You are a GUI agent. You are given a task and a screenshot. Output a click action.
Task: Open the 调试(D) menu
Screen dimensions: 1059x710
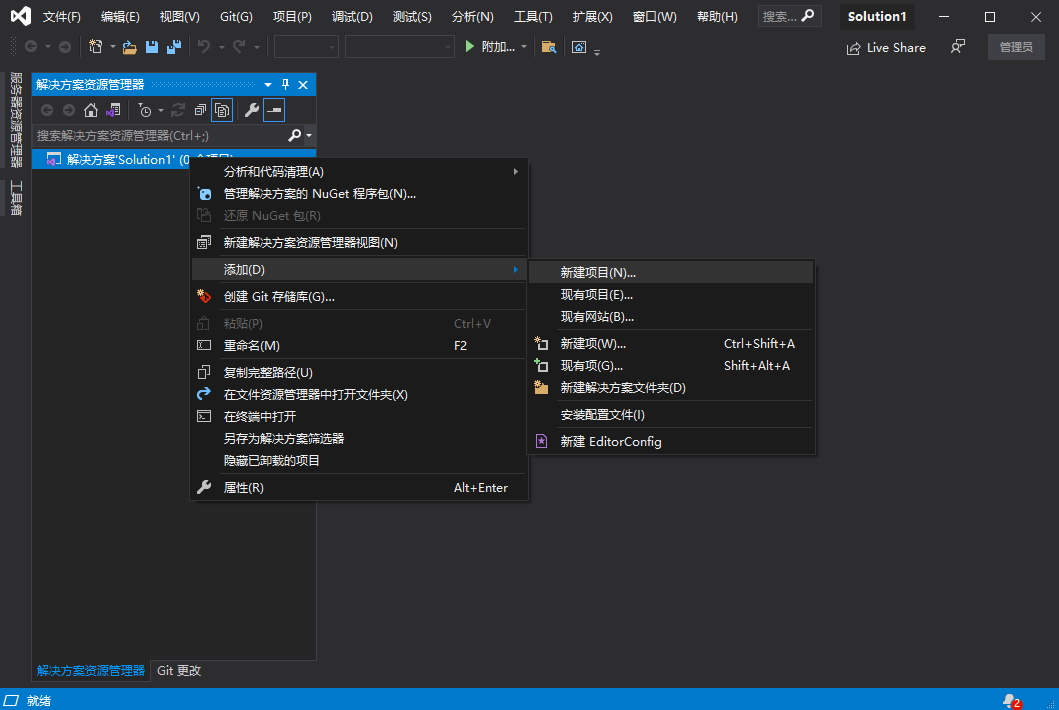point(352,16)
